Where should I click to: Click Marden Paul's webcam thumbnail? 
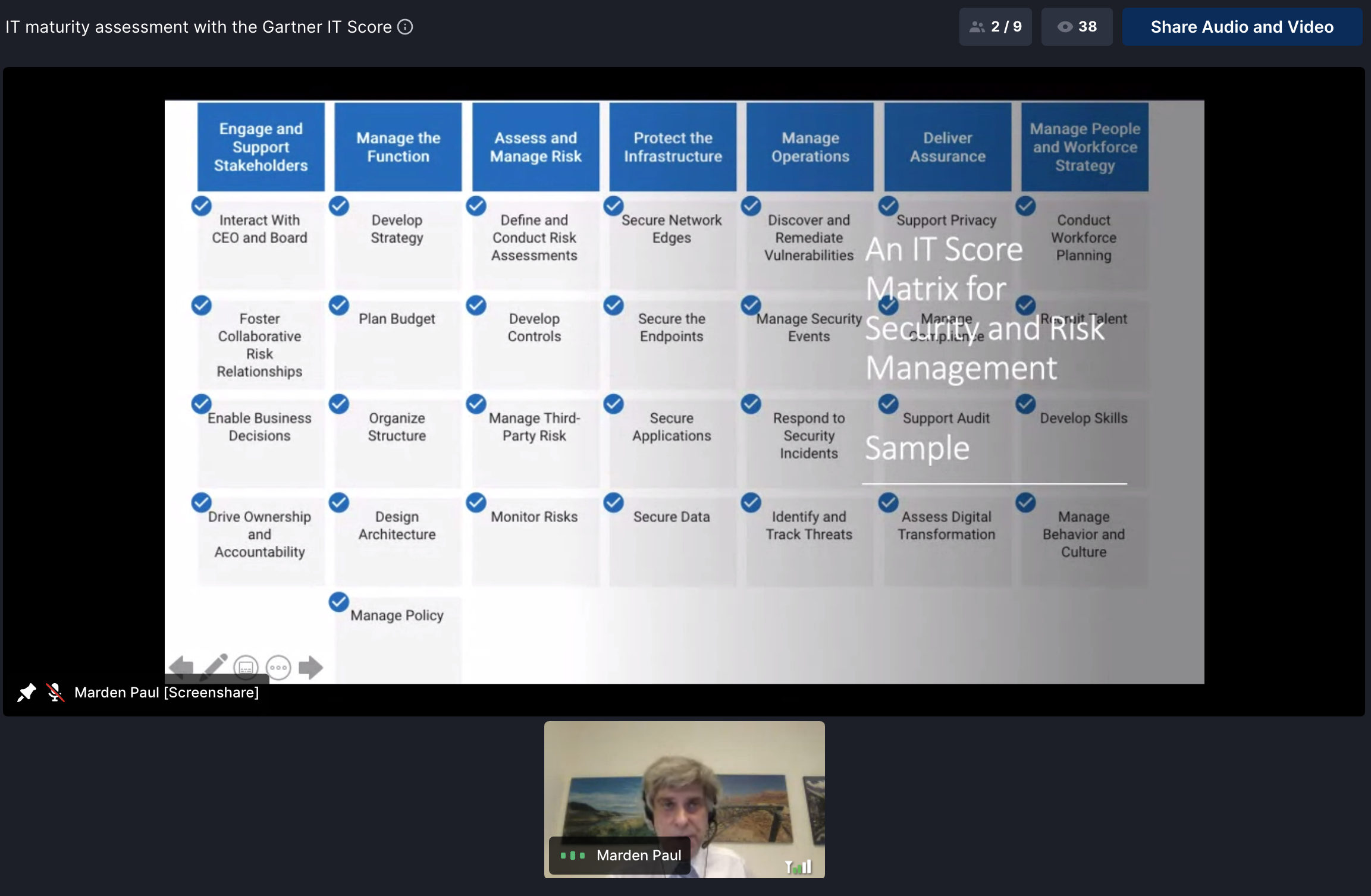pos(684,799)
